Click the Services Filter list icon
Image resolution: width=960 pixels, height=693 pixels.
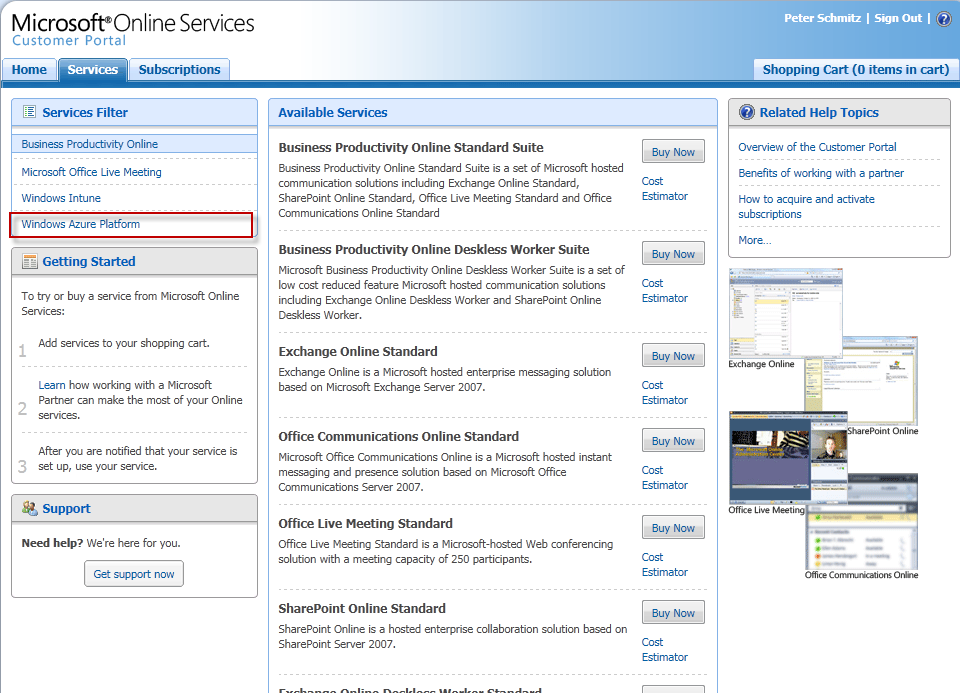point(29,111)
